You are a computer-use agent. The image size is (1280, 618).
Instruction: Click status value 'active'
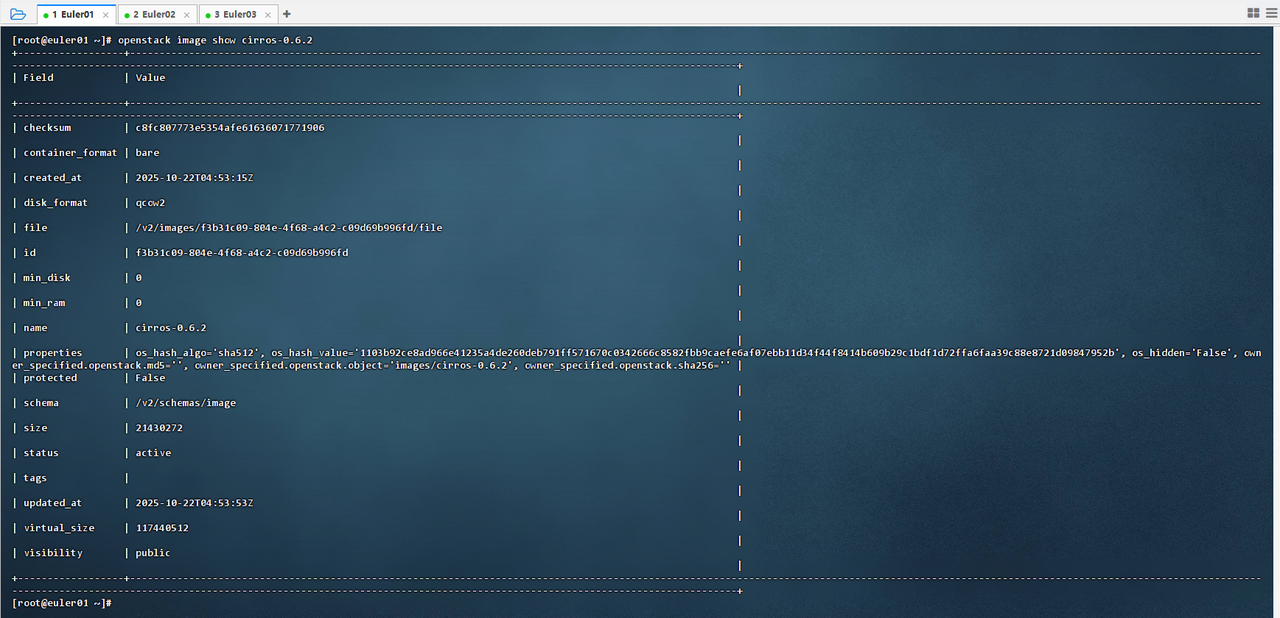pos(153,453)
